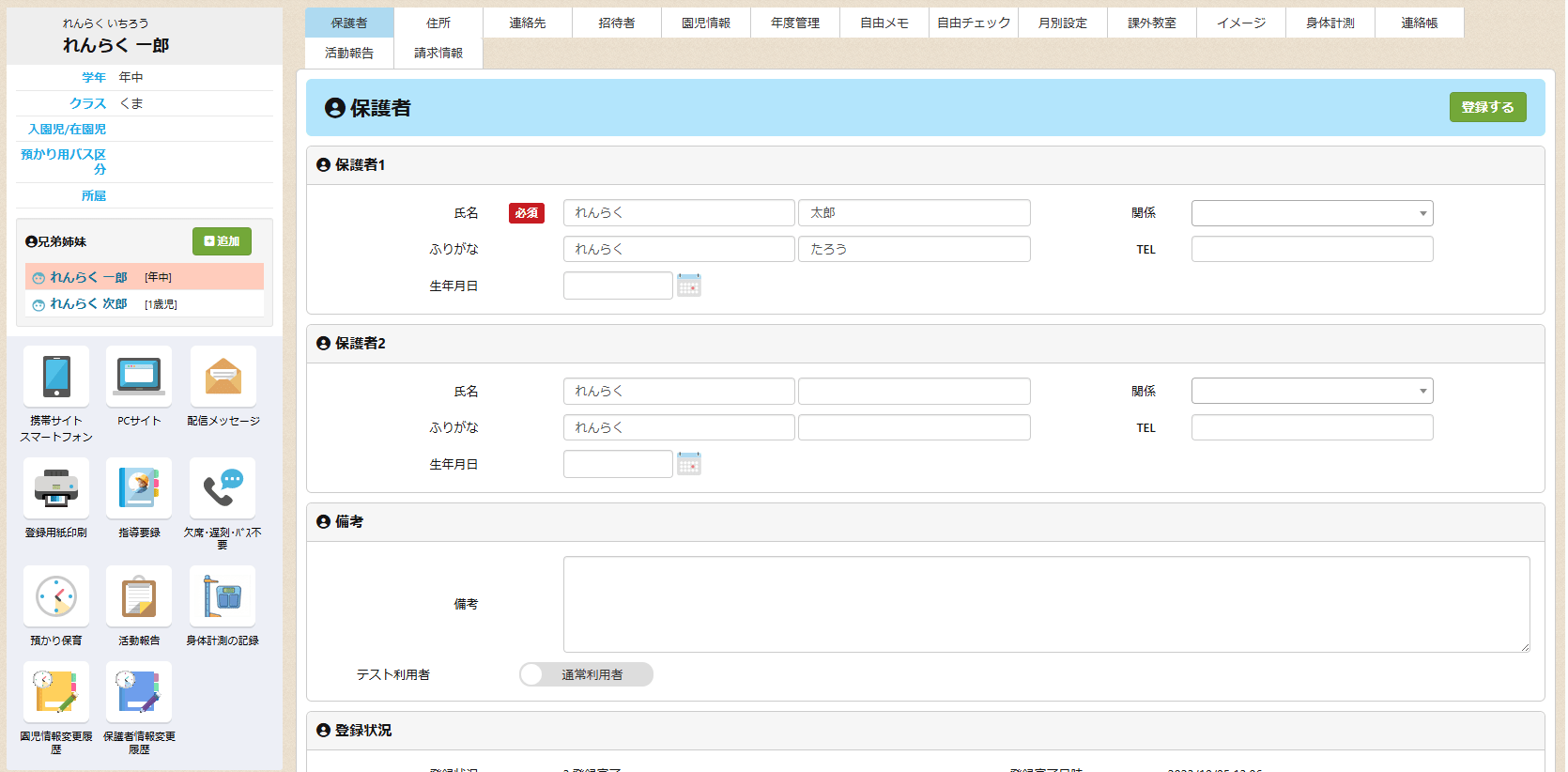This screenshot has width=1568, height=772.
Task: Click 保護者1 family name field れんらく
Action: (x=679, y=213)
